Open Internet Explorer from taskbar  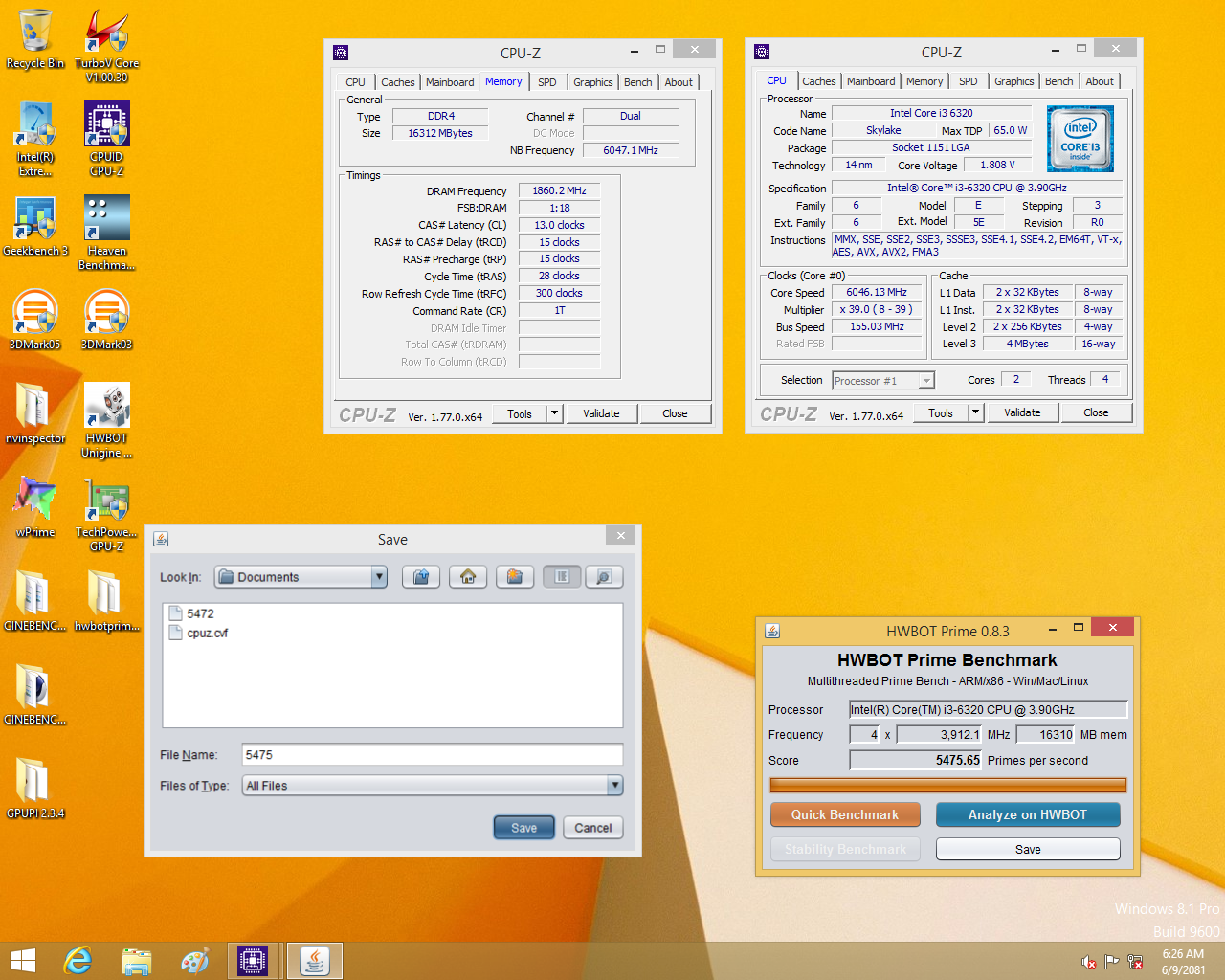pyautogui.click(x=78, y=961)
